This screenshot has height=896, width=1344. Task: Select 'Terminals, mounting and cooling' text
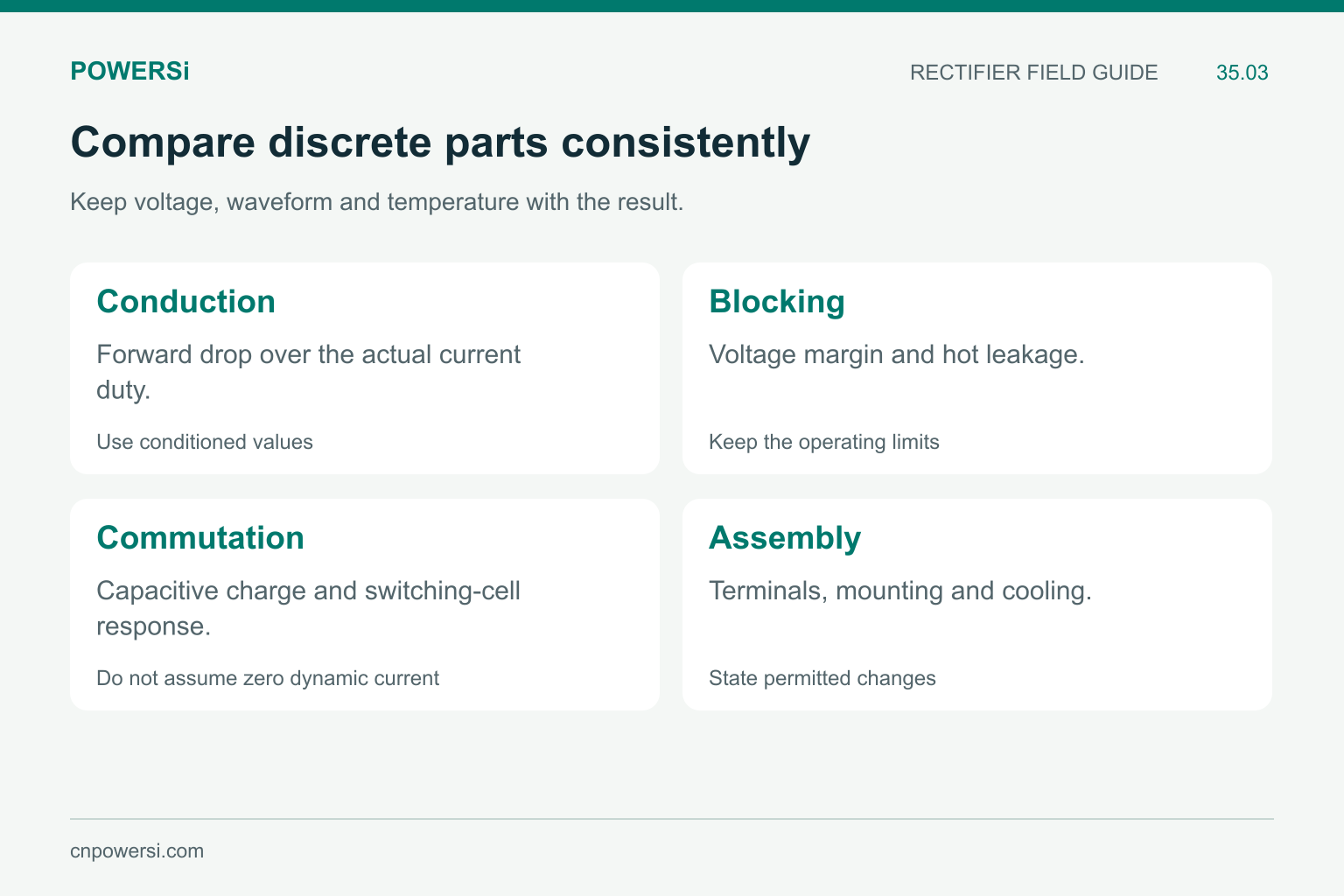(900, 591)
